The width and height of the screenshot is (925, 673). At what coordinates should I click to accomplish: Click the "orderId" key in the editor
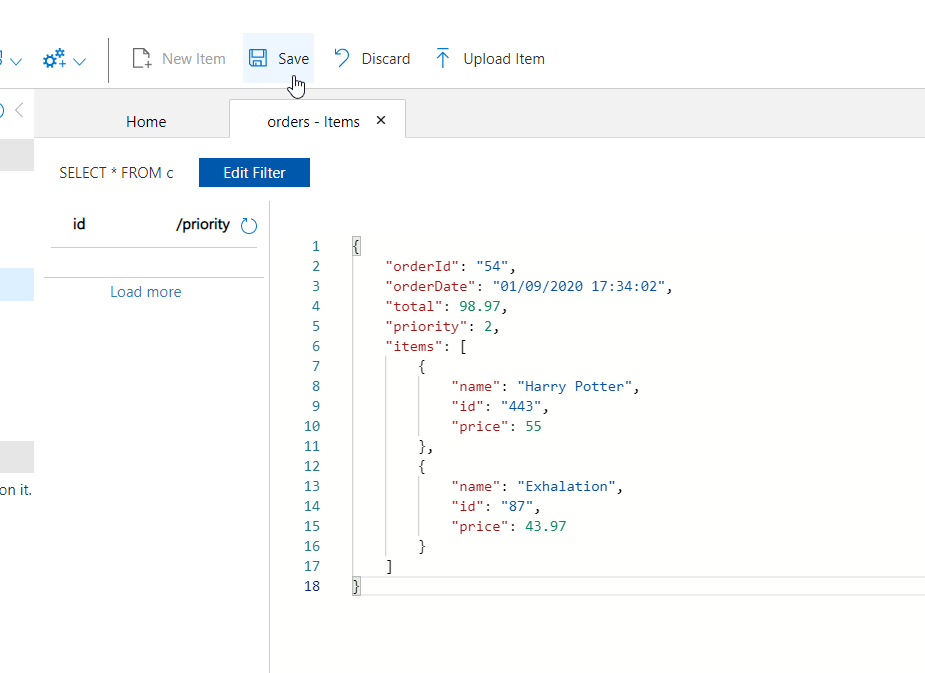click(x=422, y=267)
